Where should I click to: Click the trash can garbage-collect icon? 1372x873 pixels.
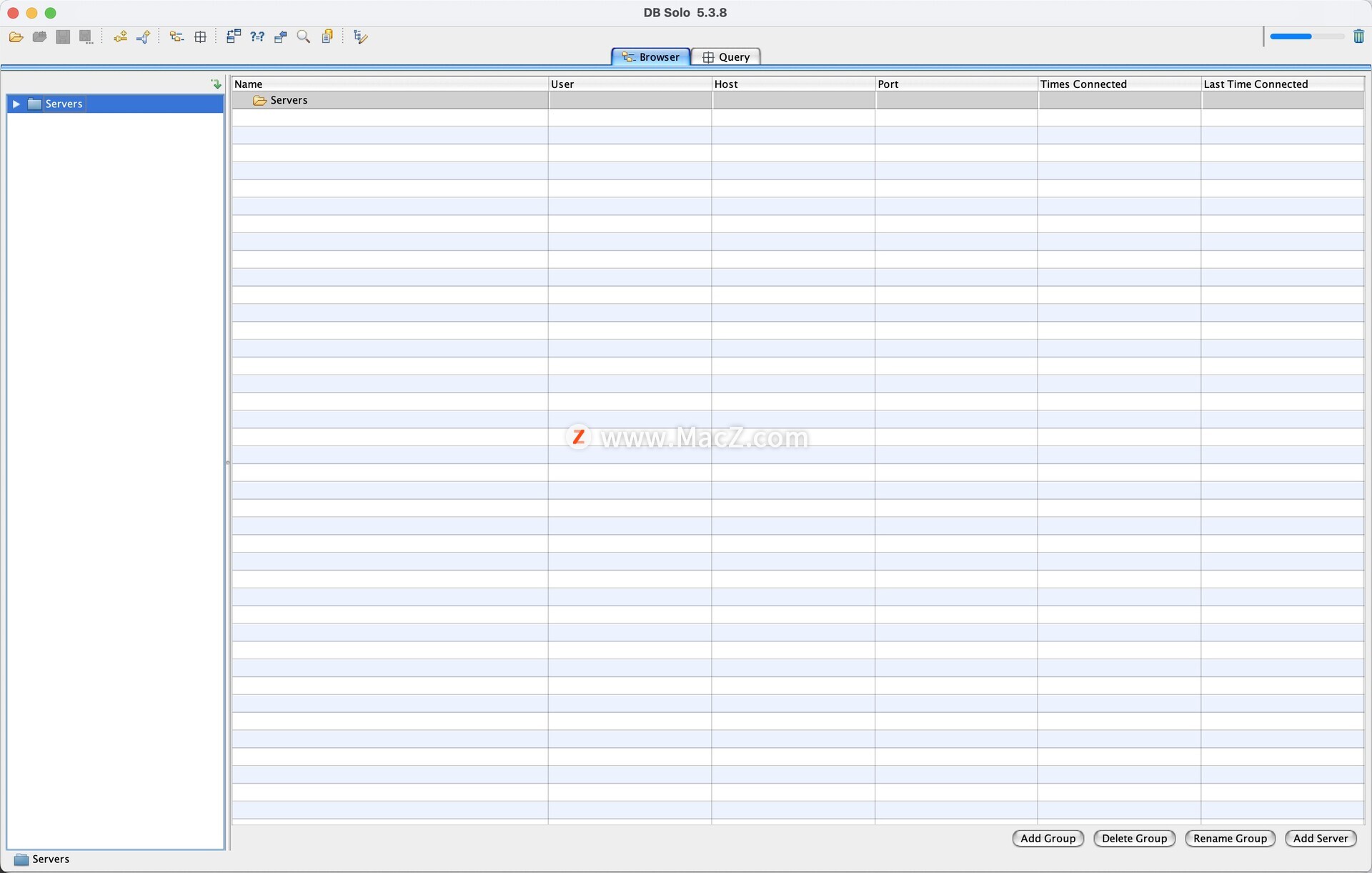pos(1358,36)
